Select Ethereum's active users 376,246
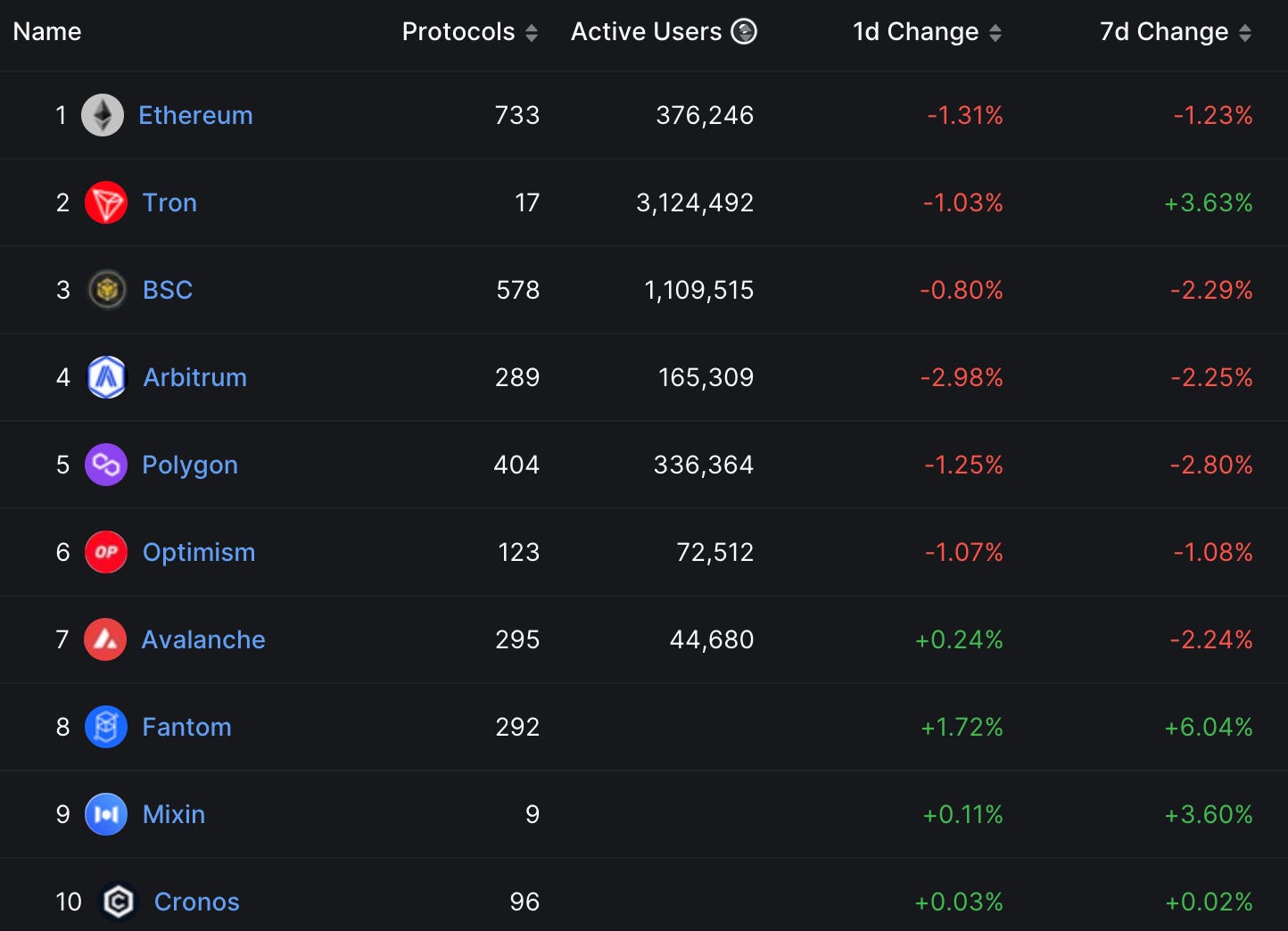 click(x=705, y=115)
